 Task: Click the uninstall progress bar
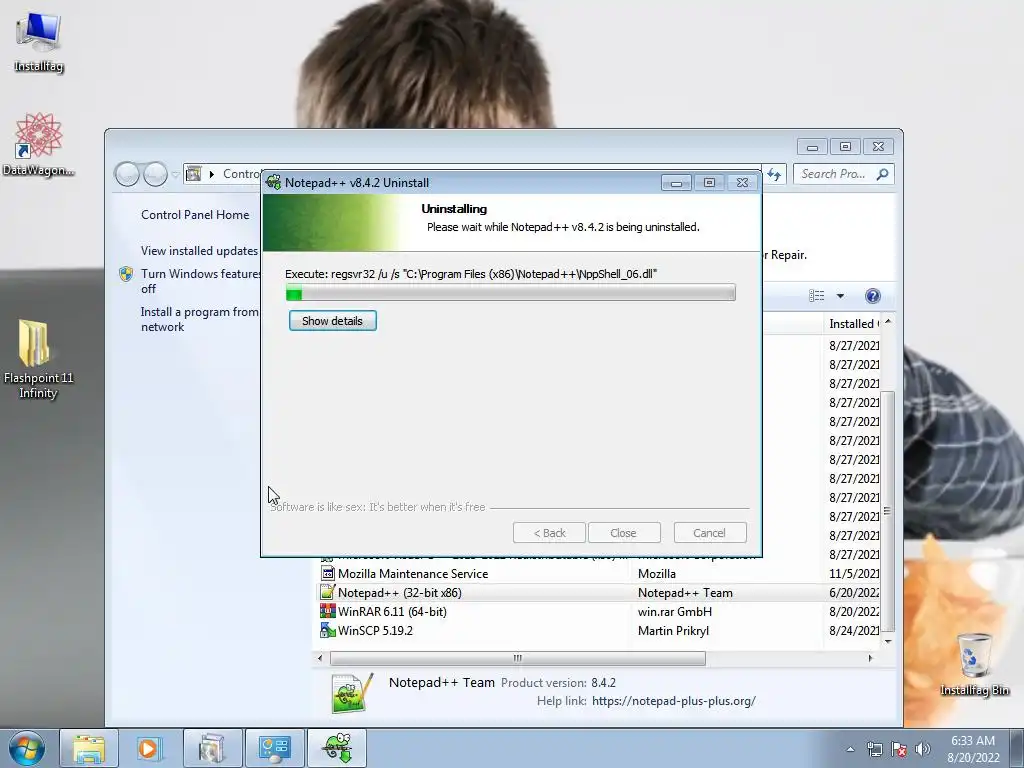click(511, 293)
